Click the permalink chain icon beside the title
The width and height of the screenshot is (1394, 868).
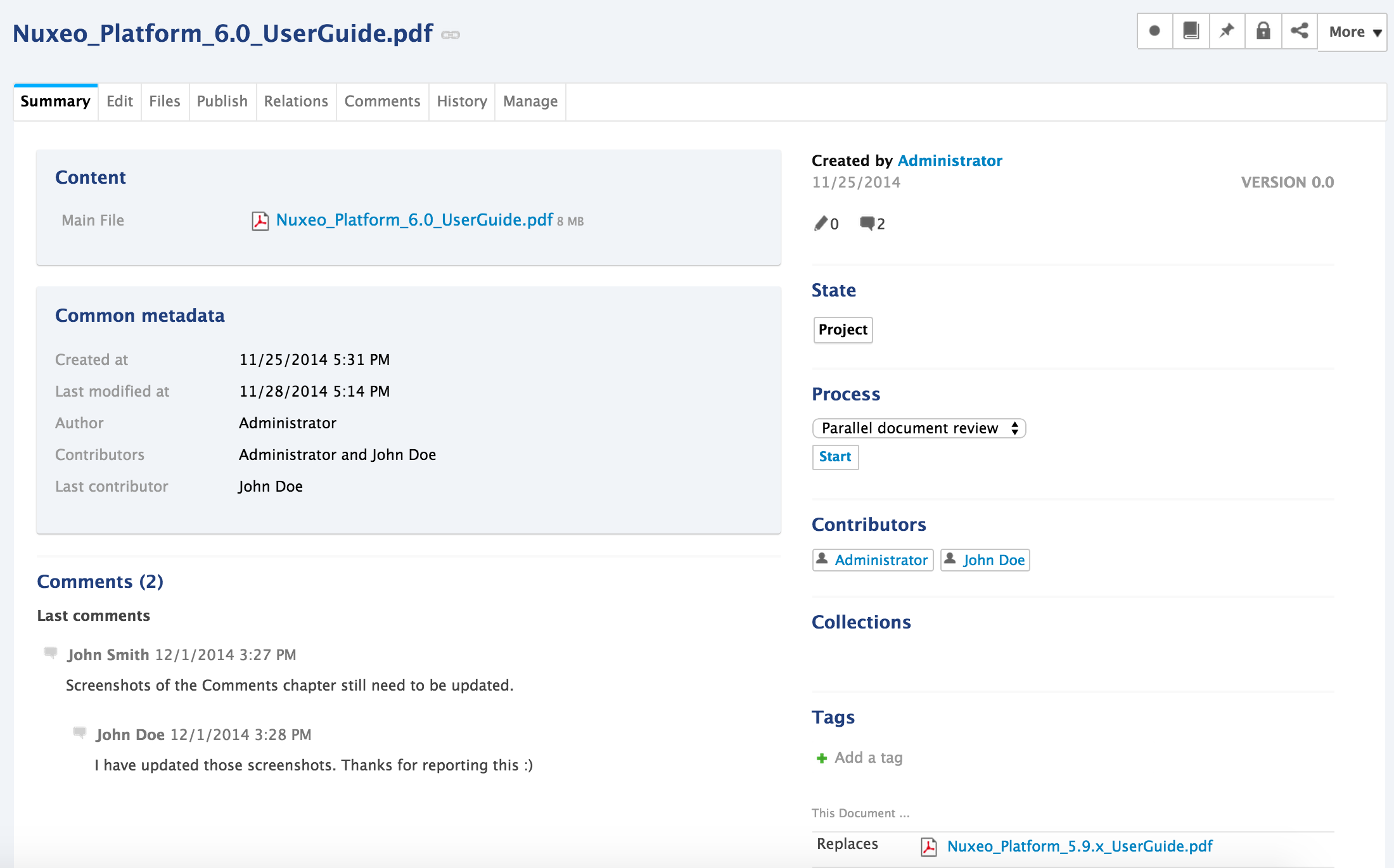tap(451, 35)
